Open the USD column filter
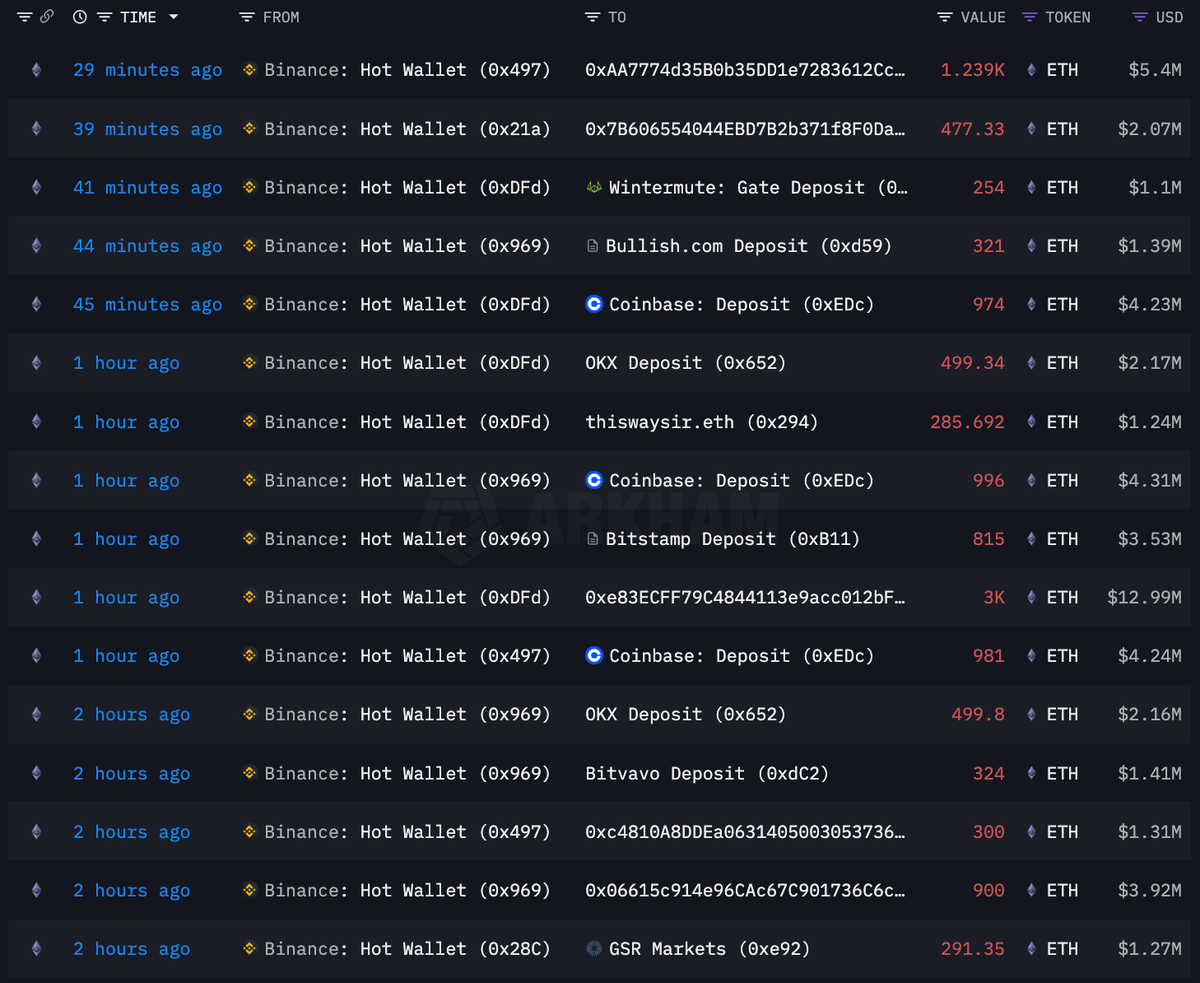The image size is (1200, 983). click(1138, 16)
